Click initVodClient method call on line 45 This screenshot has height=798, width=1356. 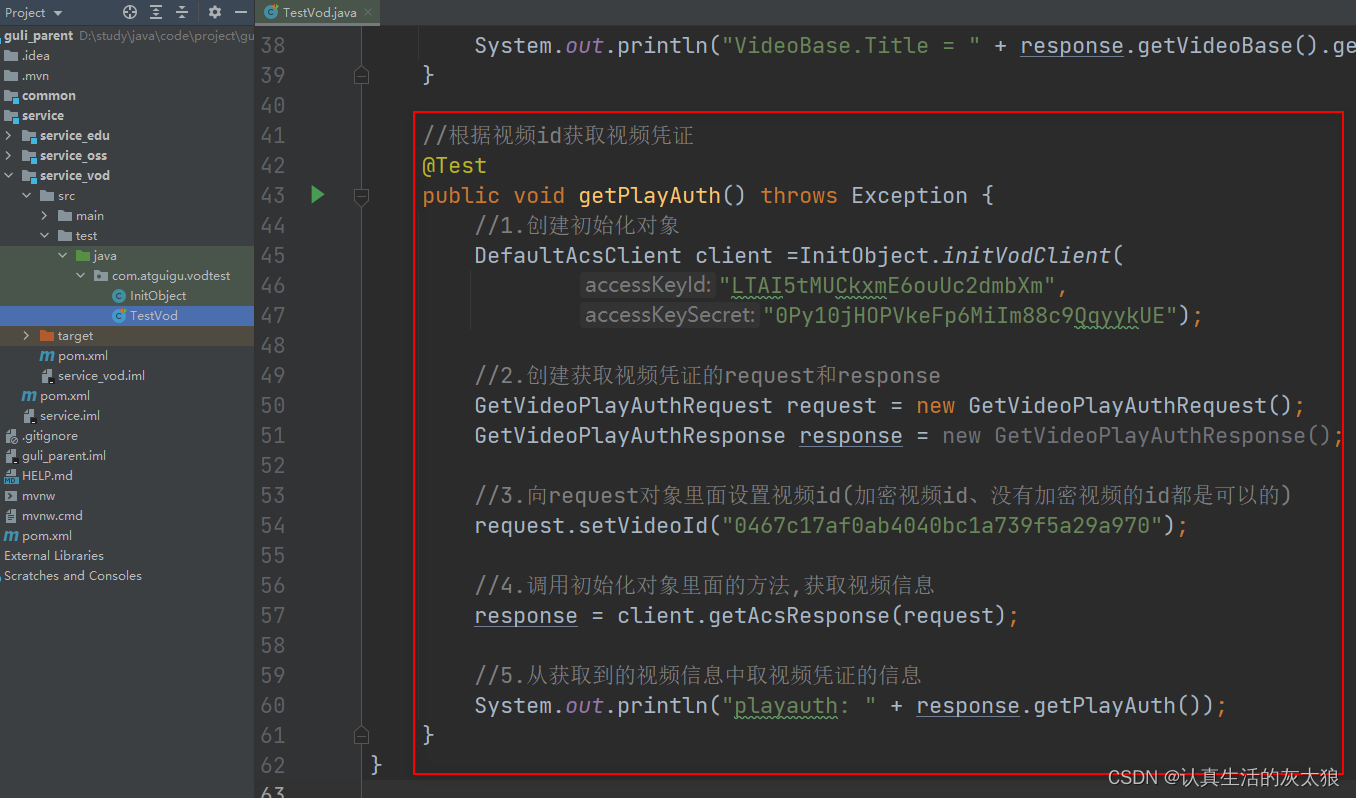tap(1027, 255)
